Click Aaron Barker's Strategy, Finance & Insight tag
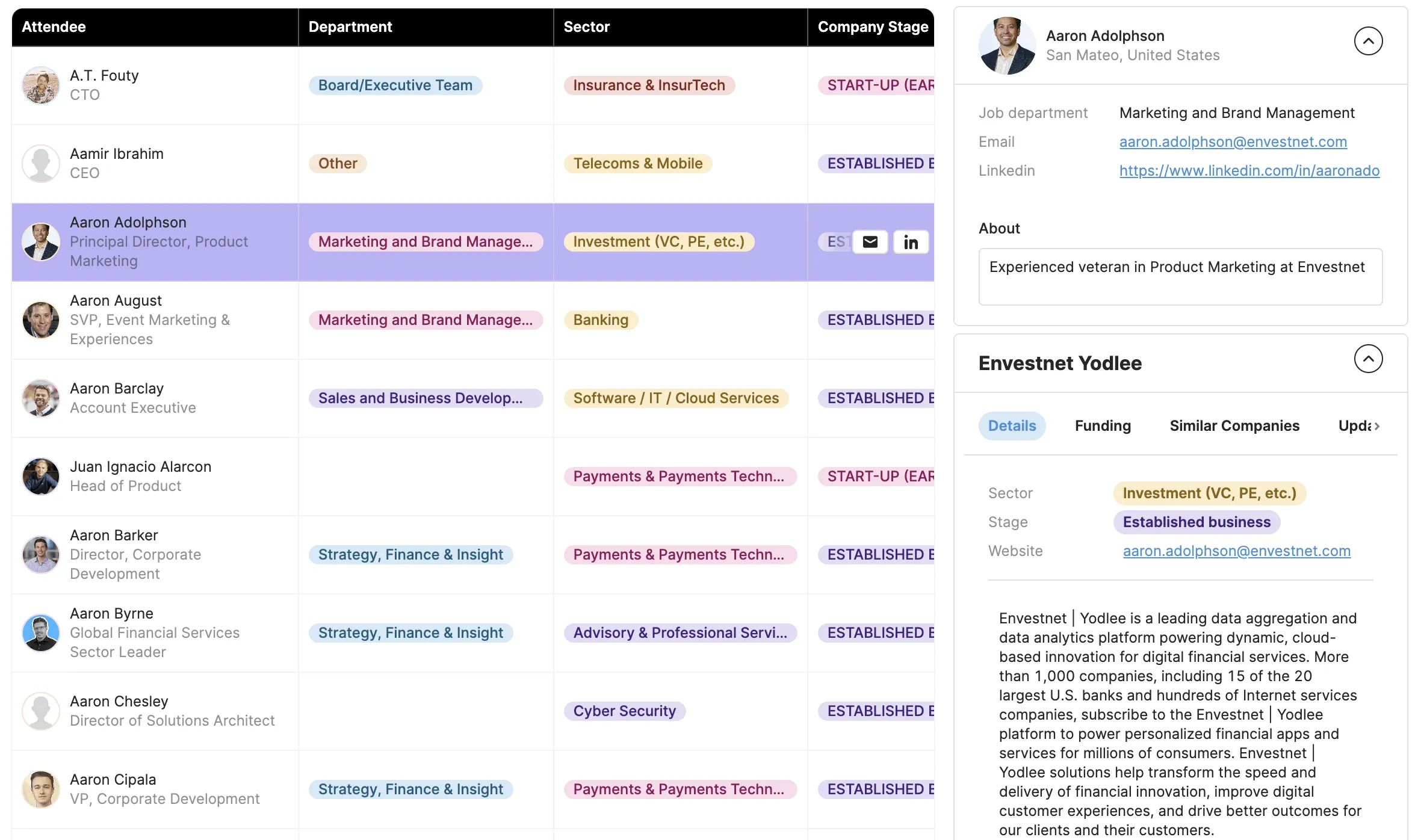Screen dimensions: 1418x840 point(410,555)
